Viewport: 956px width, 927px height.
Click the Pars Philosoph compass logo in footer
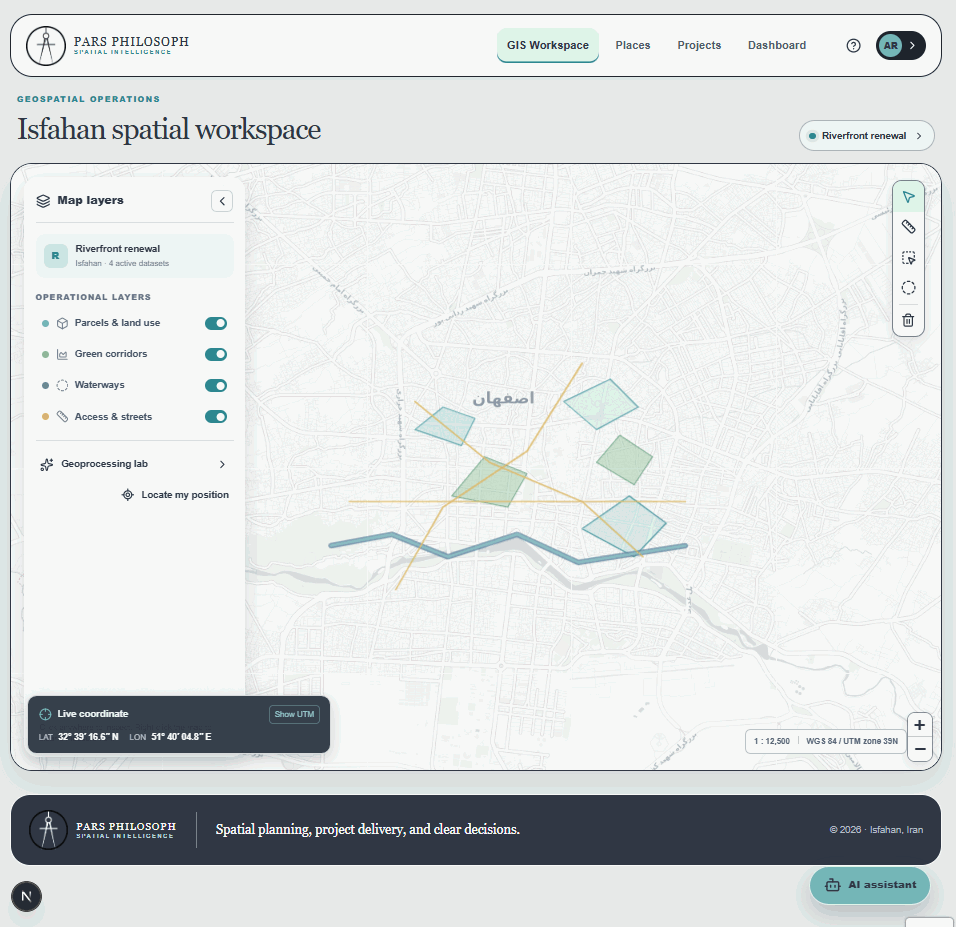pos(49,830)
